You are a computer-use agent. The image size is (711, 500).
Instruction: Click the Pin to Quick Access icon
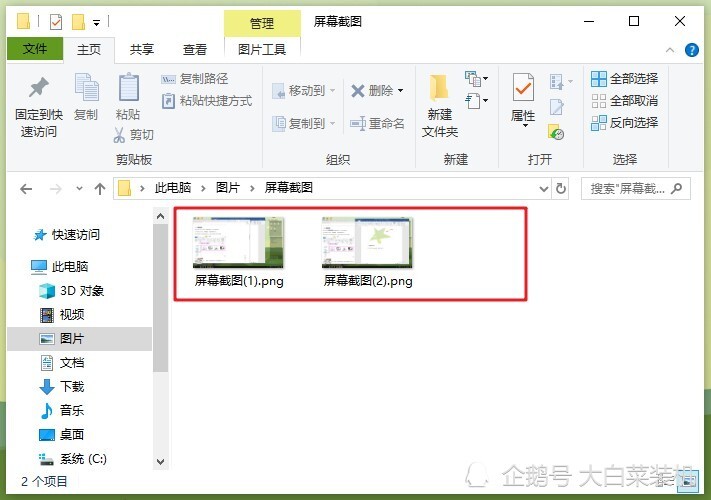(x=39, y=87)
